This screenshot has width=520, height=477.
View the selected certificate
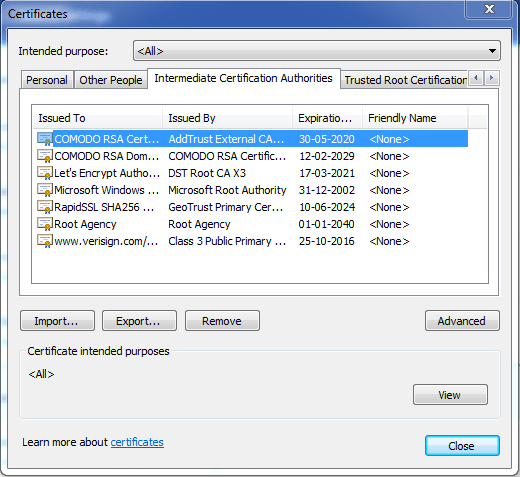tap(450, 395)
